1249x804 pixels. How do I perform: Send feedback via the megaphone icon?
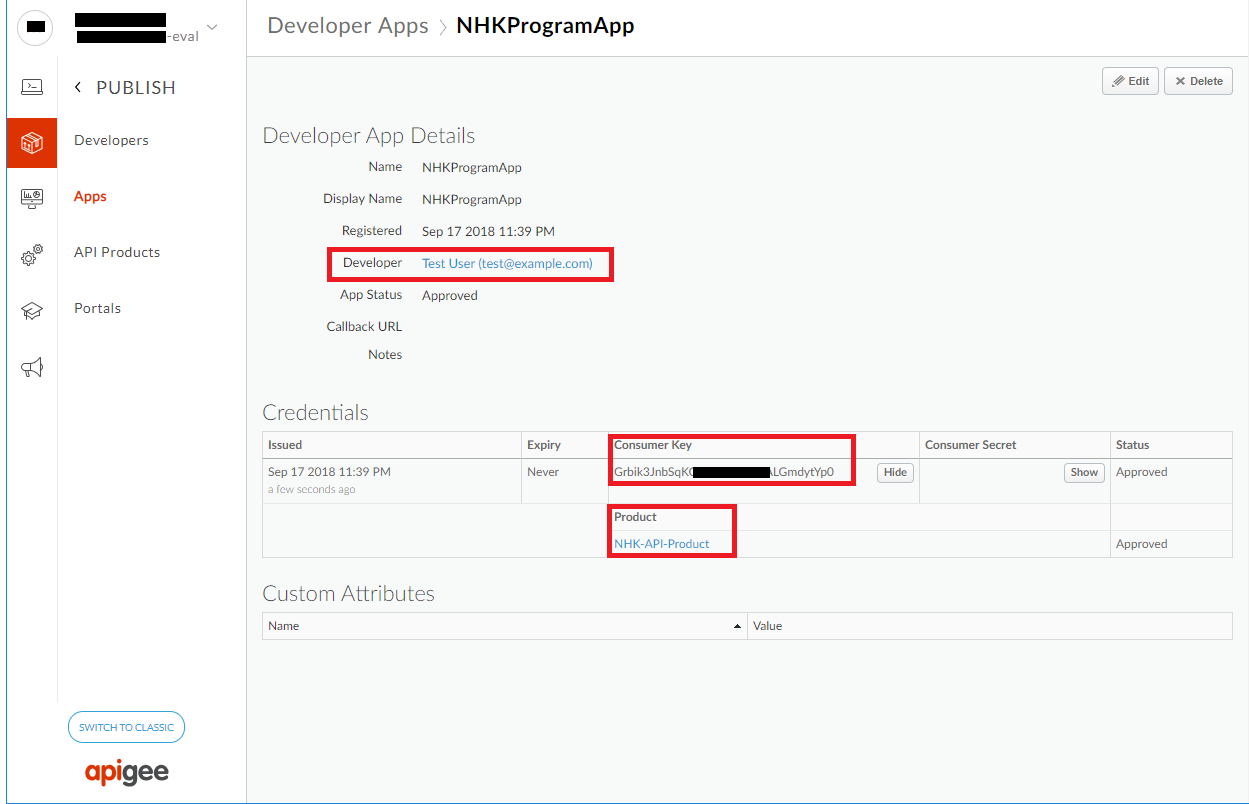tap(32, 367)
